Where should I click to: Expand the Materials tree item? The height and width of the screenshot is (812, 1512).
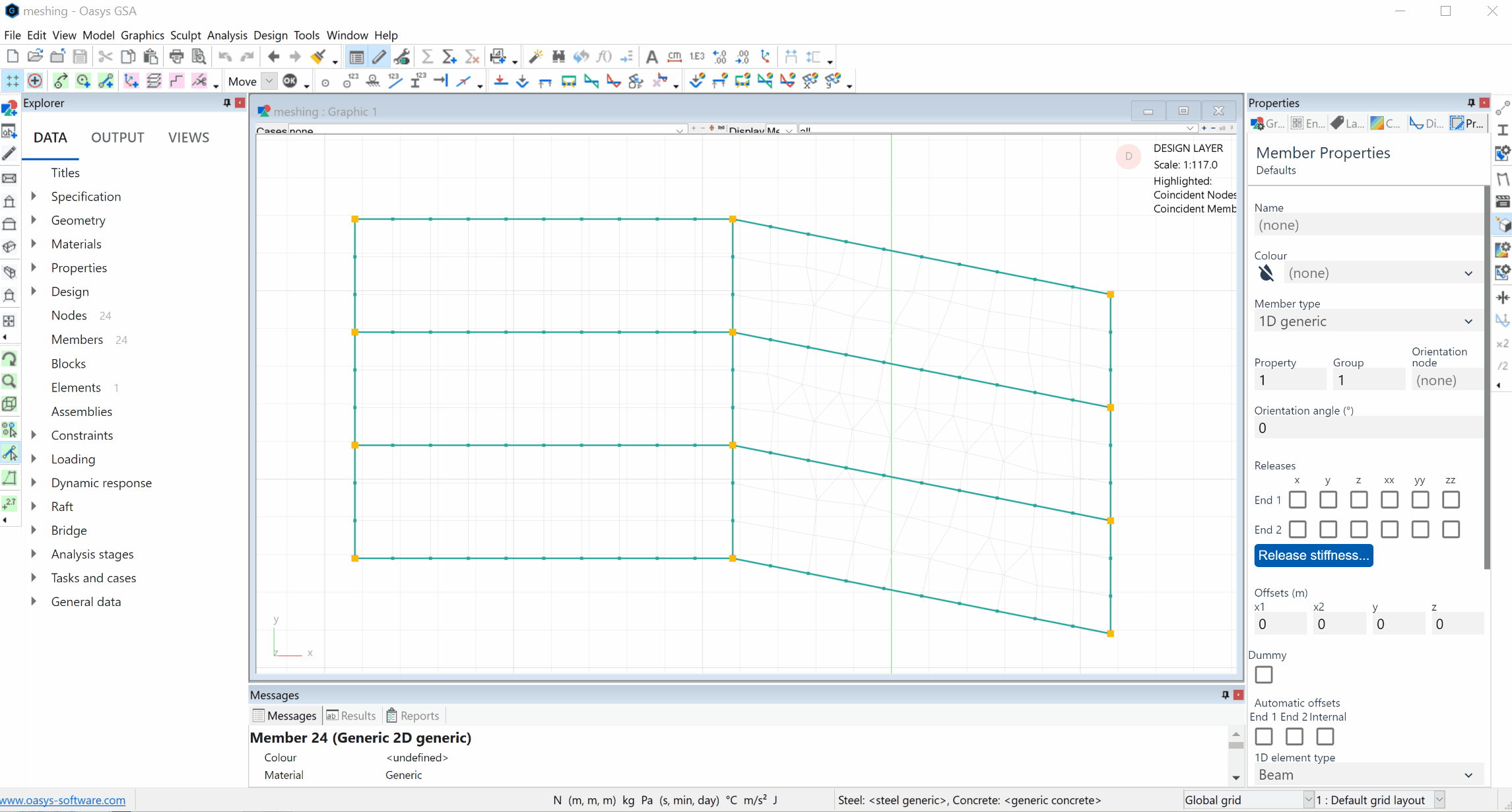point(33,244)
